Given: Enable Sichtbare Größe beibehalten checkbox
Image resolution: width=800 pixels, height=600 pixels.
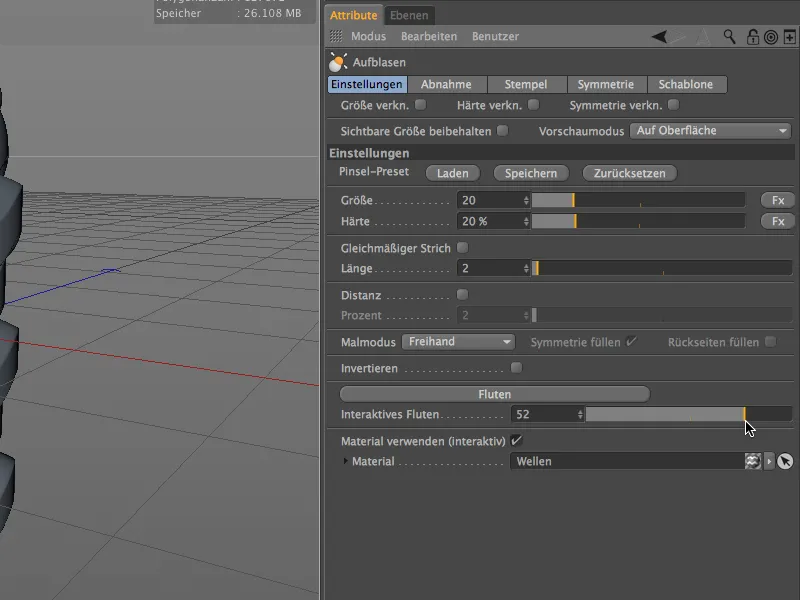Looking at the screenshot, I should [503, 131].
